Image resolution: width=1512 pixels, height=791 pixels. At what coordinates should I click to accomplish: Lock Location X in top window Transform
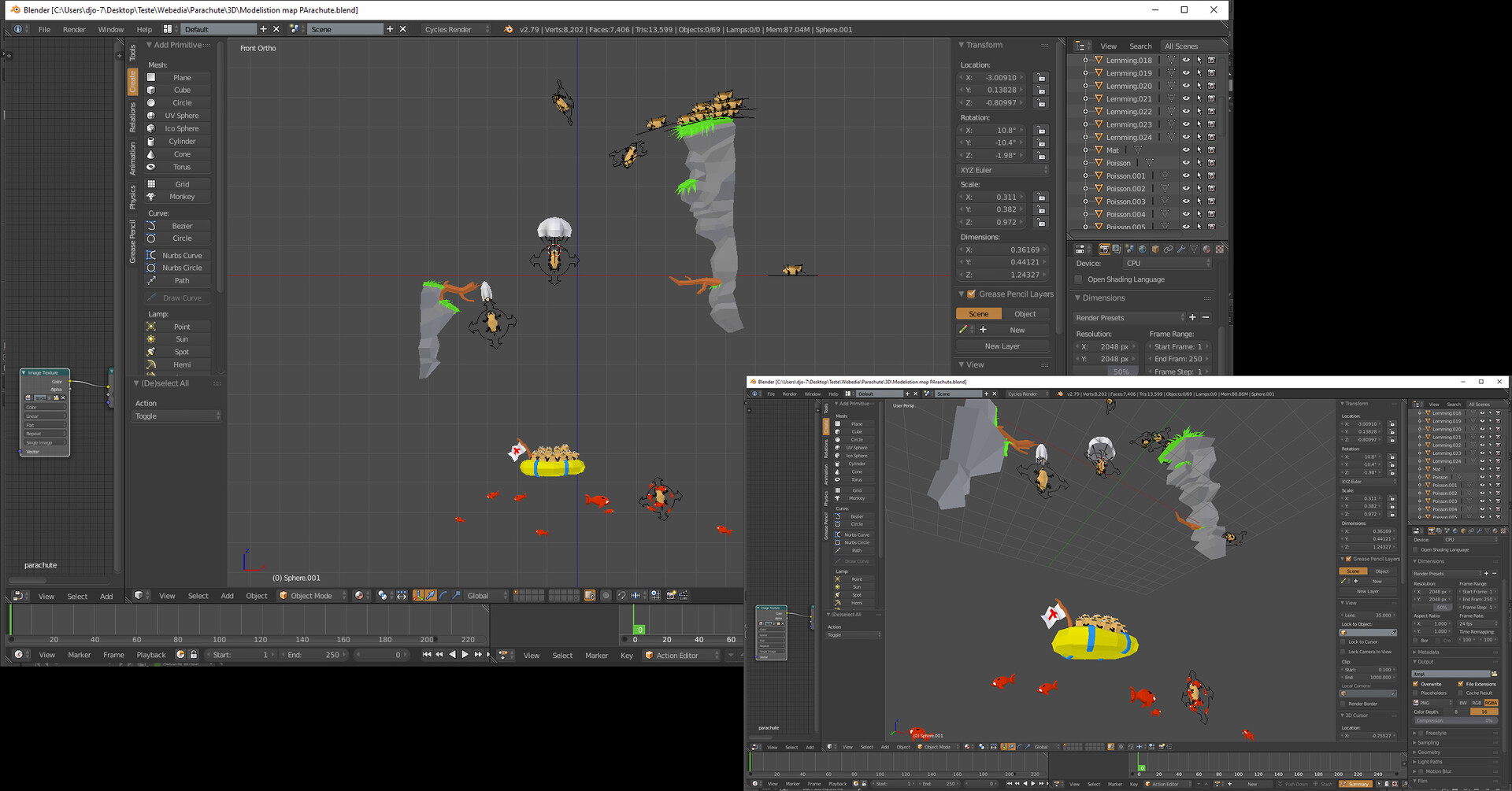coord(1041,78)
